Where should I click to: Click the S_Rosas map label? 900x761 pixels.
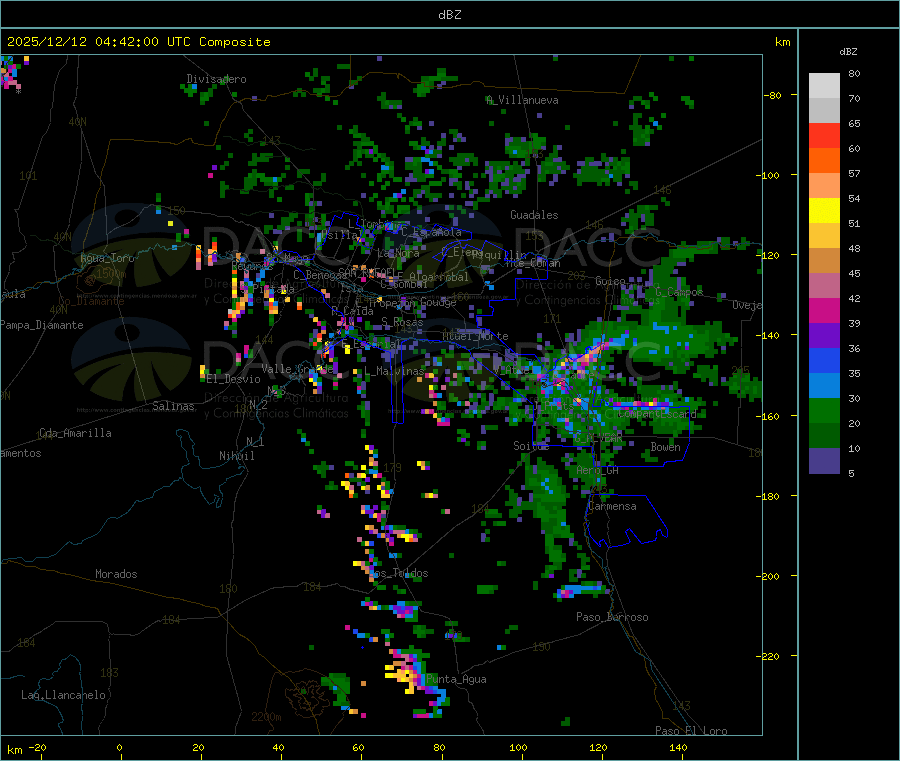[x=402, y=322]
